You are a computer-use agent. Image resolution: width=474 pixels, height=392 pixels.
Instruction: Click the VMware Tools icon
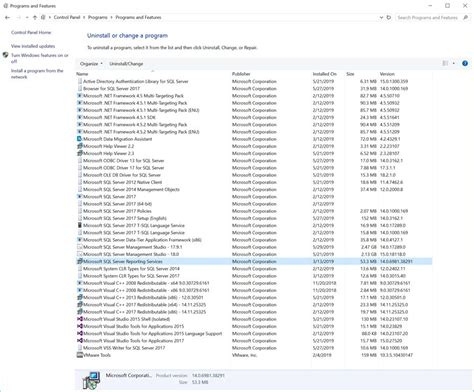pyautogui.click(x=79, y=355)
